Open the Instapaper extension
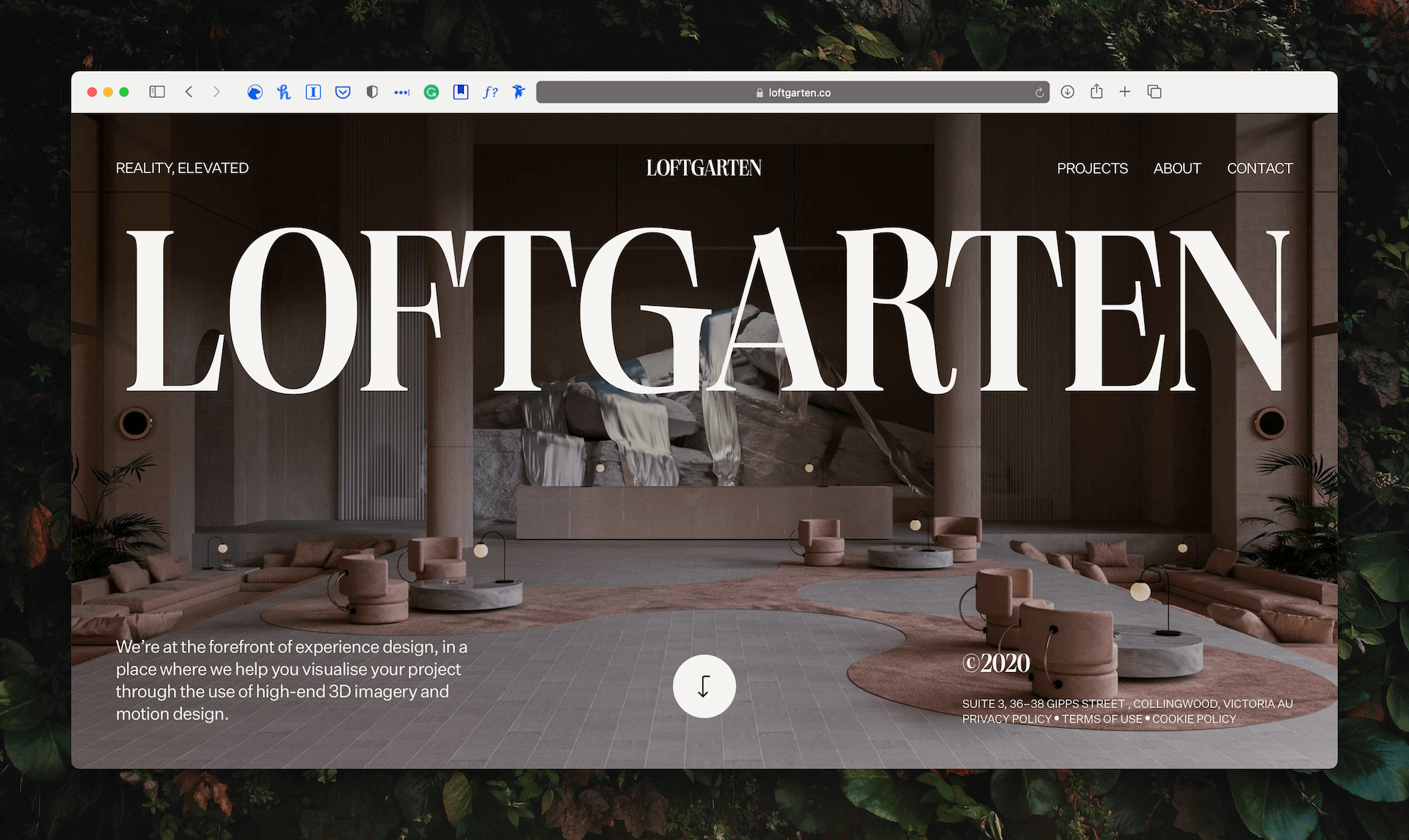This screenshot has width=1409, height=840. [x=313, y=92]
